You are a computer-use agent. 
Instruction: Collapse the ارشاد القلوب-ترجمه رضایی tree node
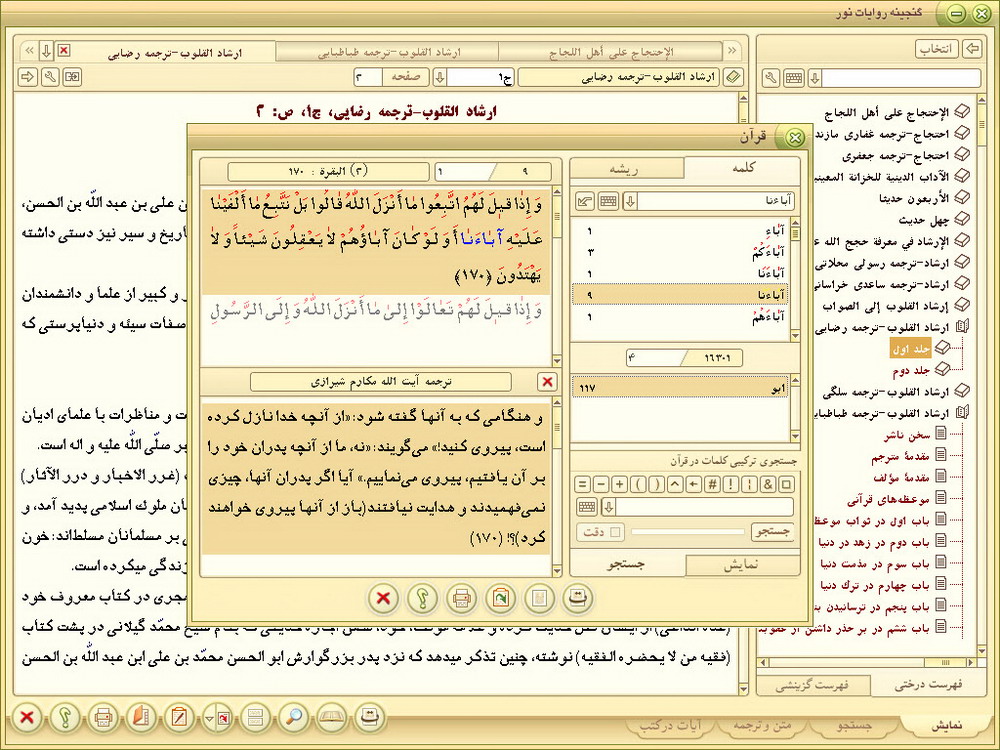pyautogui.click(x=962, y=327)
